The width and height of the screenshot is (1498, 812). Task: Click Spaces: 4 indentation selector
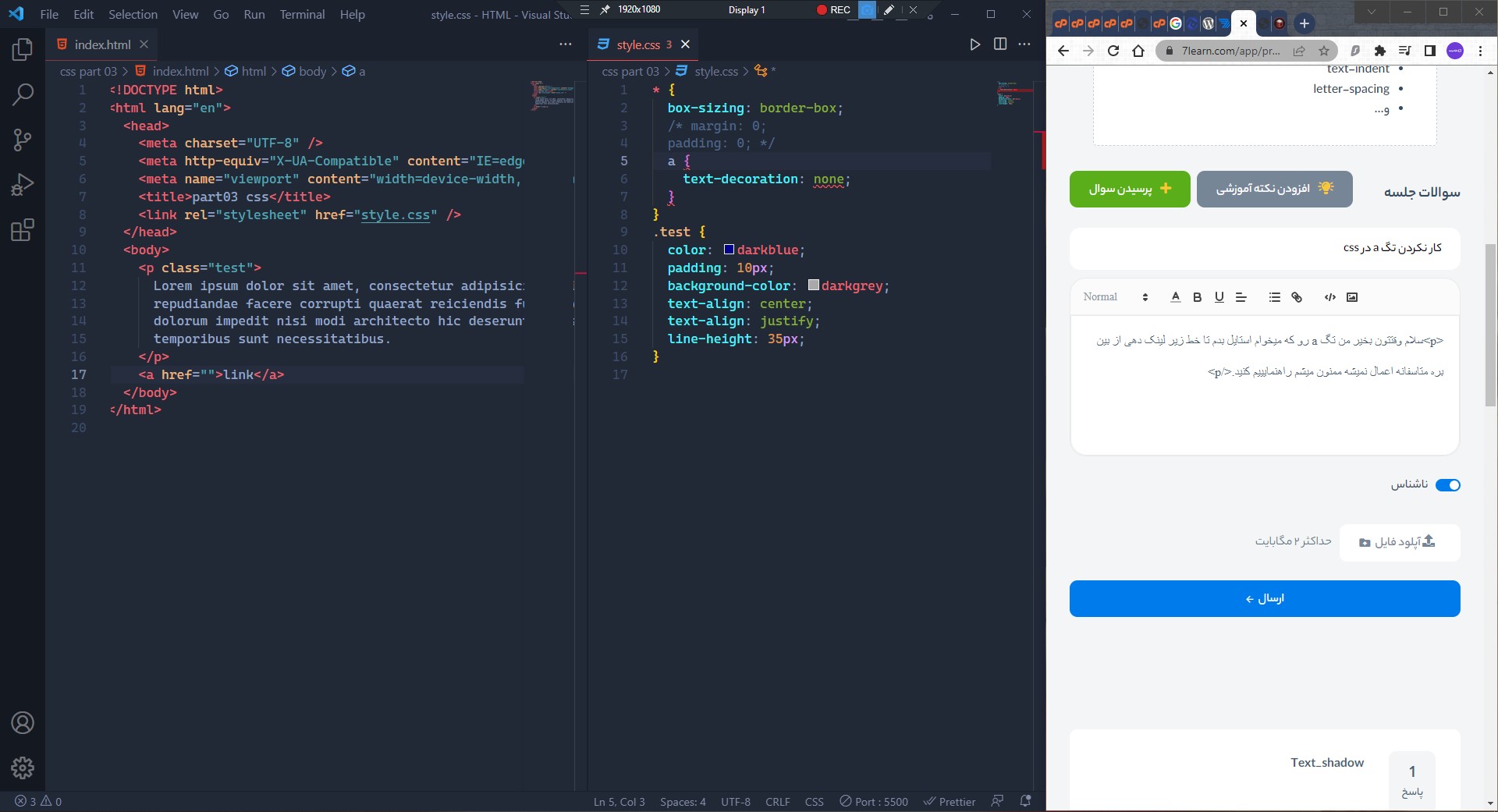click(x=683, y=801)
